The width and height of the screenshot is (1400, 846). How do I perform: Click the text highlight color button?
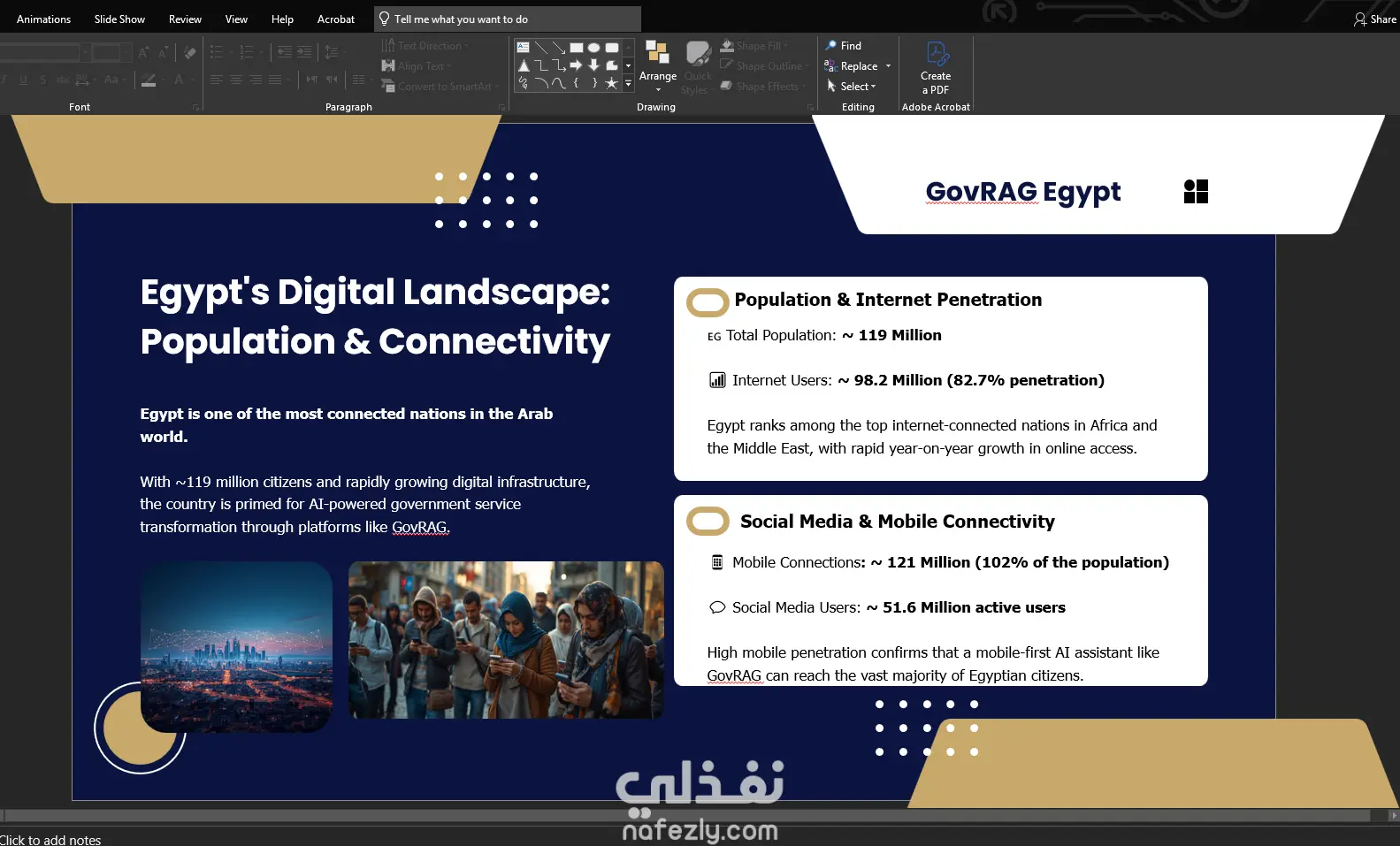click(149, 80)
